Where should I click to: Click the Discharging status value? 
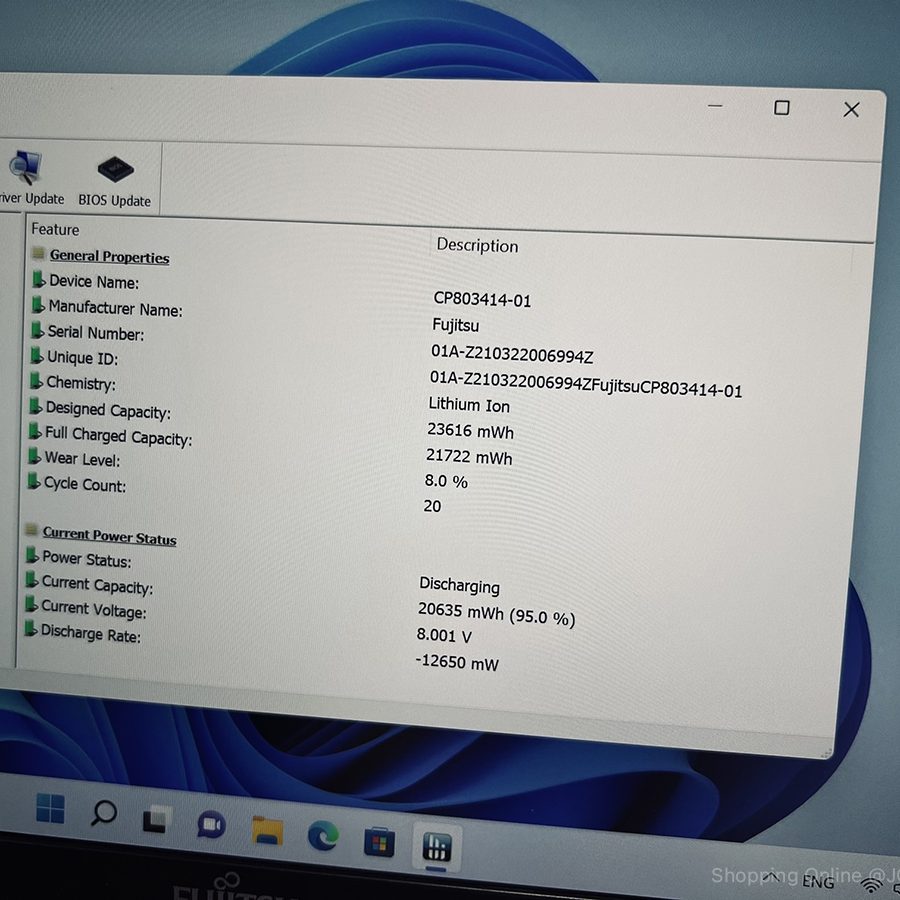point(460,585)
